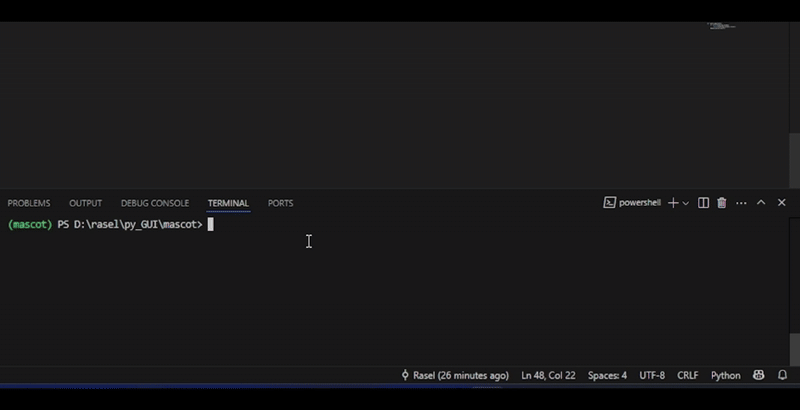Change indentation via Spaces: 4
Screen dimensions: 800x410
607,376
